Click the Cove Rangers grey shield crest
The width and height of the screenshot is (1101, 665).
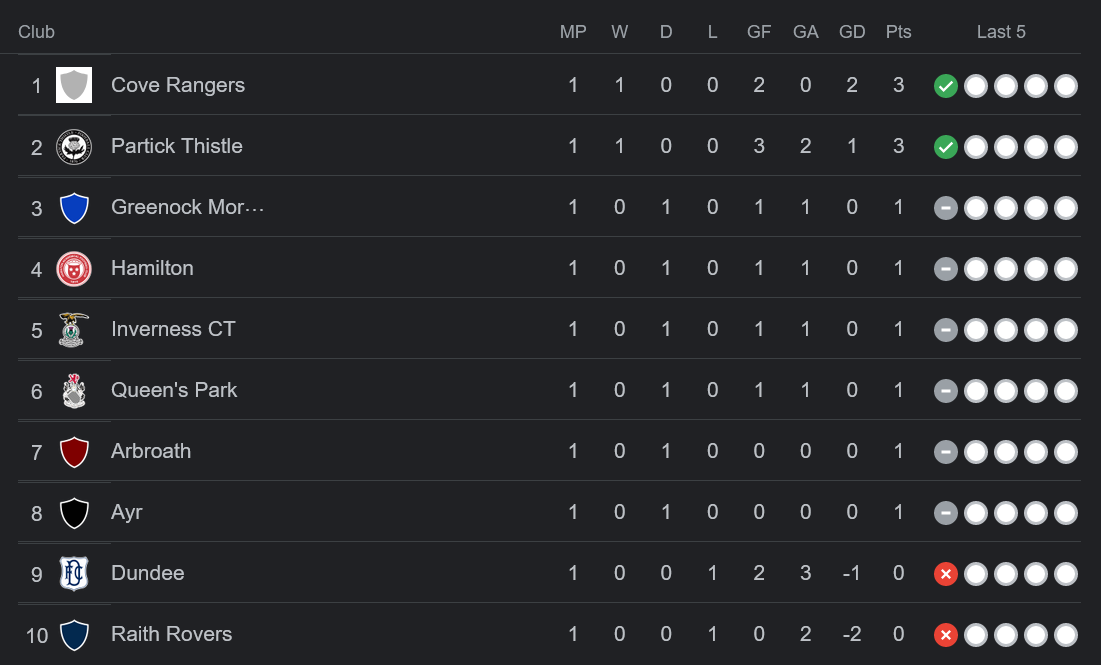click(74, 85)
